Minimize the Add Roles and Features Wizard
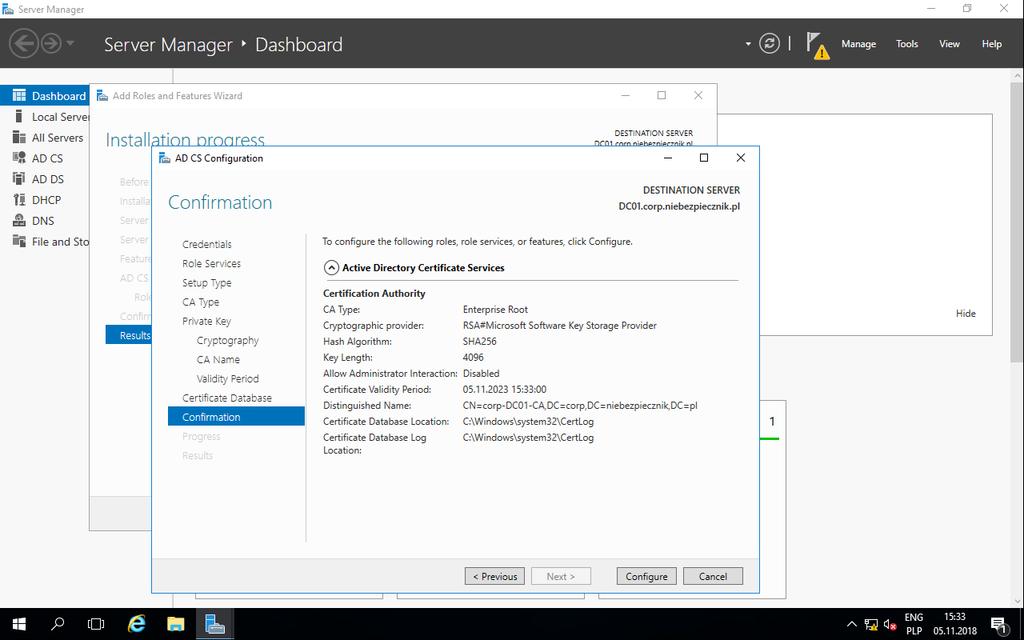 click(625, 95)
